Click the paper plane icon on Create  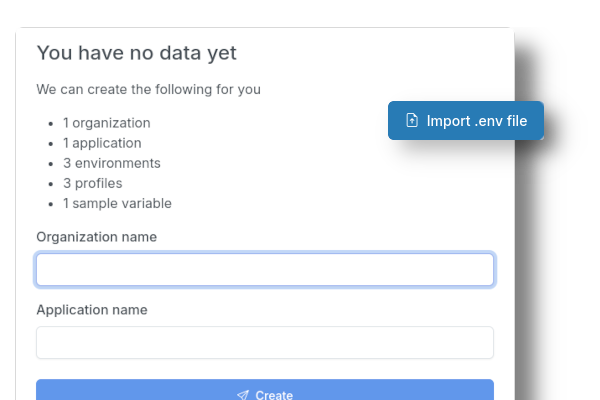242,395
